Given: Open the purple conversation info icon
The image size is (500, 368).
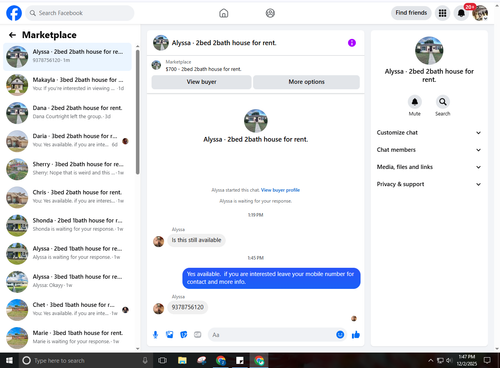Looking at the screenshot, I should click(352, 43).
